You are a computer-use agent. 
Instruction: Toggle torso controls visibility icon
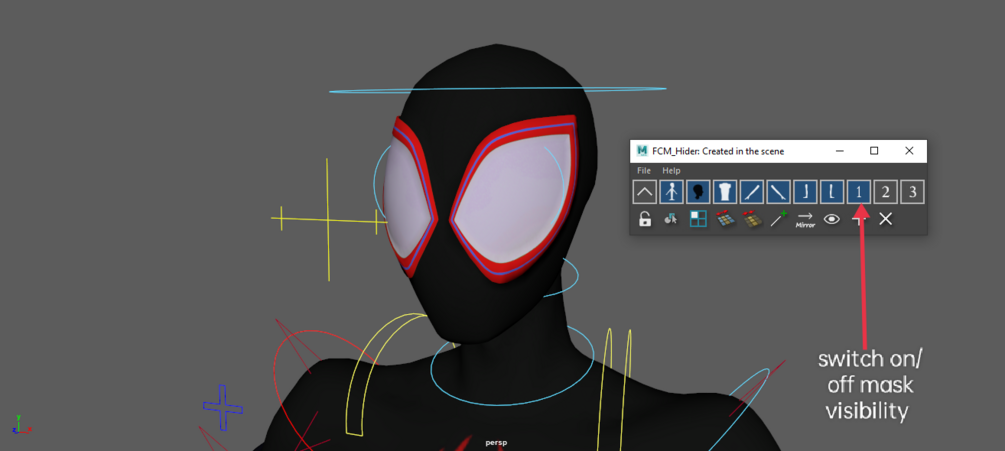coord(725,192)
